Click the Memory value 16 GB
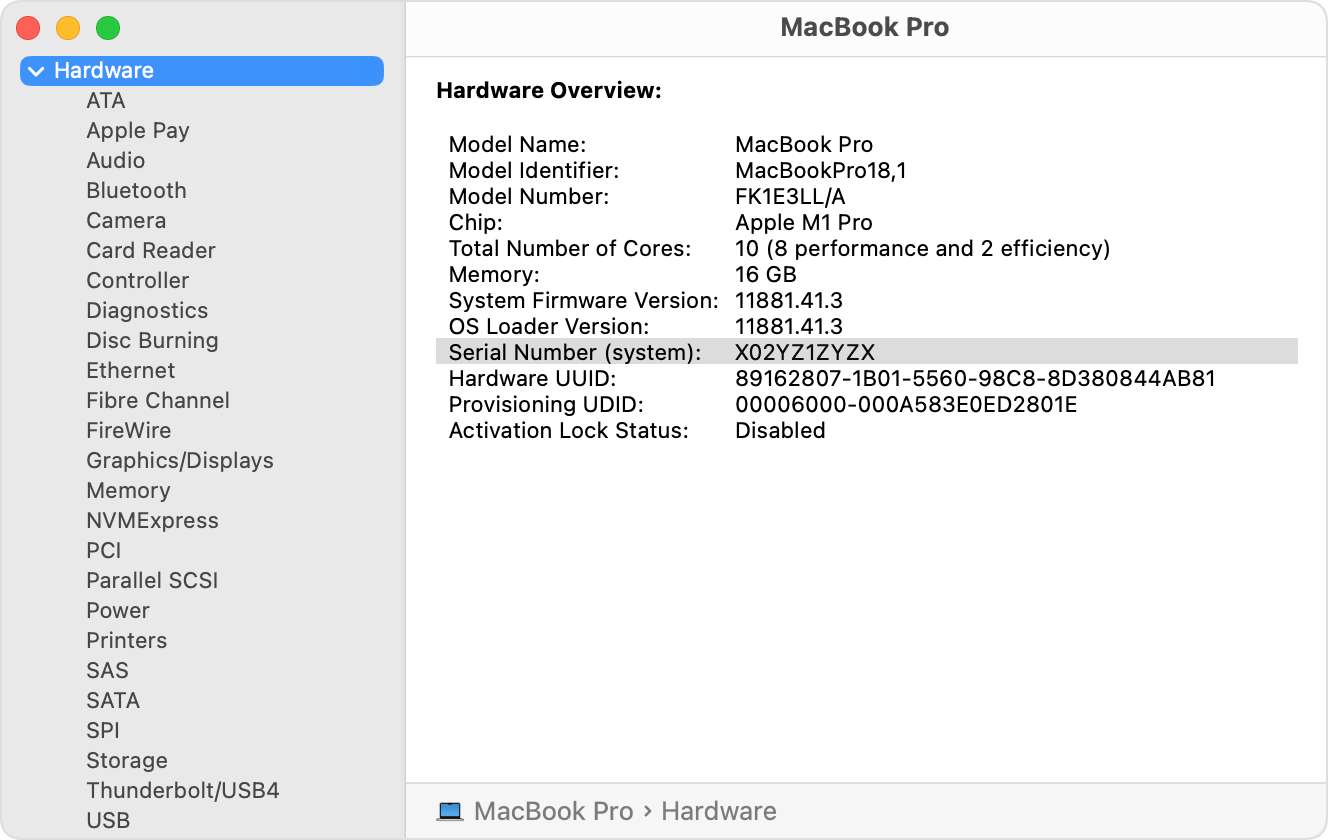The width and height of the screenshot is (1328, 840). pos(766,274)
